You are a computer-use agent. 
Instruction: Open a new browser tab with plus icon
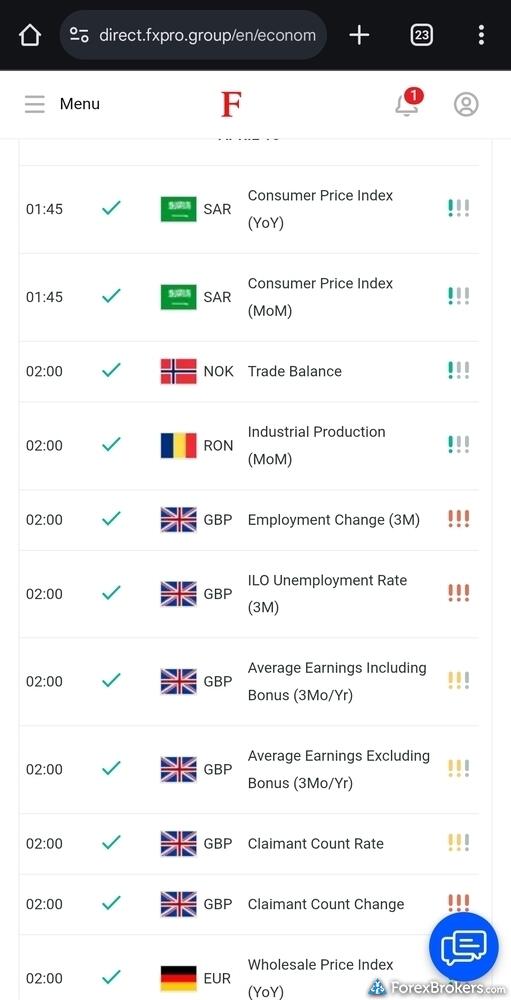359,35
